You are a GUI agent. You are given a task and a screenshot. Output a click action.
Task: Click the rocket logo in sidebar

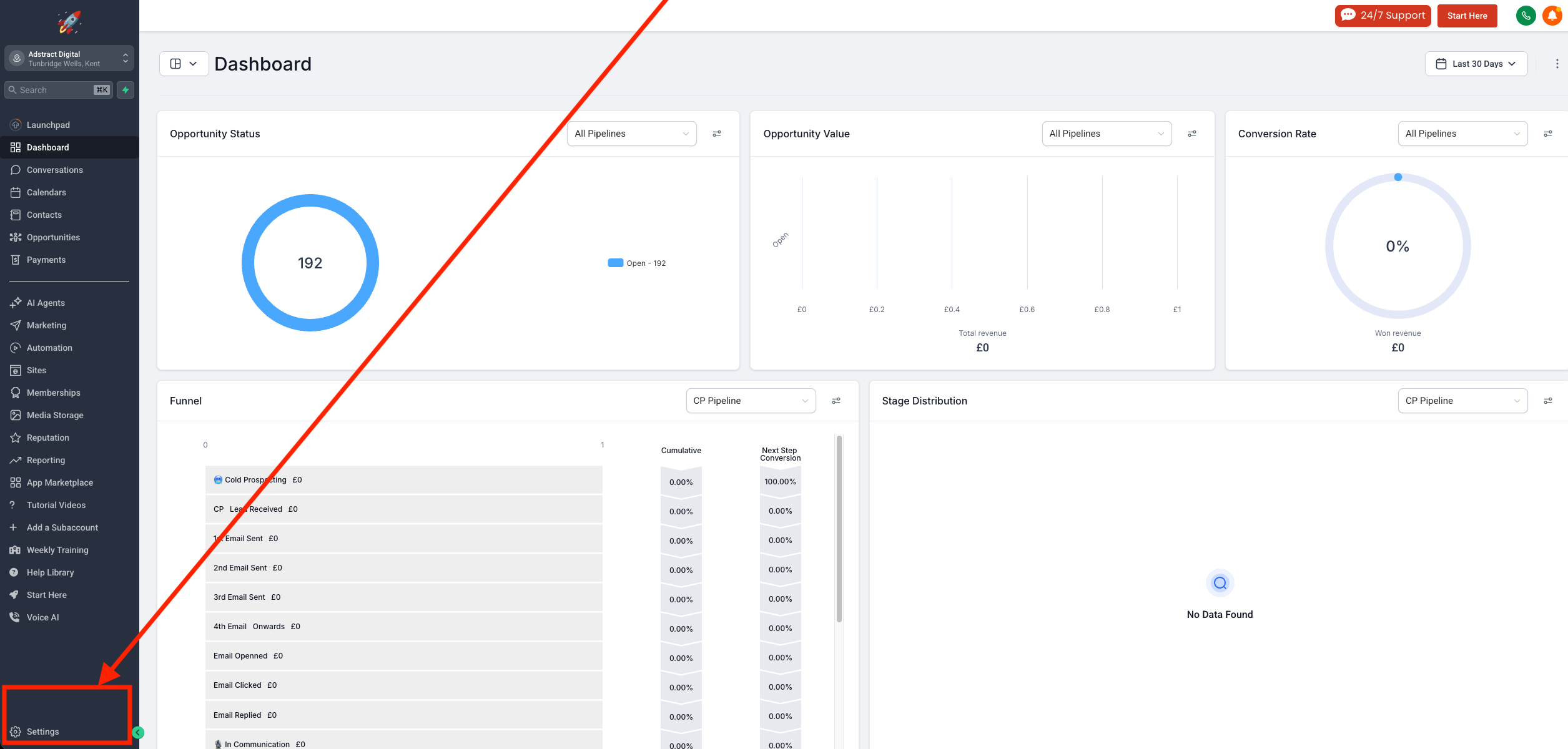(69, 22)
